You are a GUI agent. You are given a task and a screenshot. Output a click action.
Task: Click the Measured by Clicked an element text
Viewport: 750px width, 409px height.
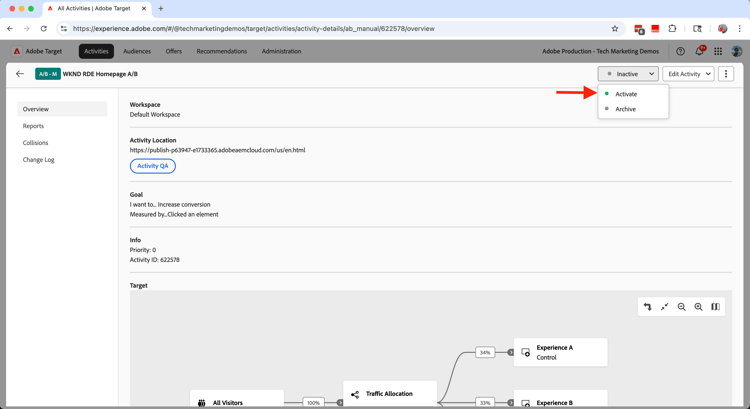point(174,214)
